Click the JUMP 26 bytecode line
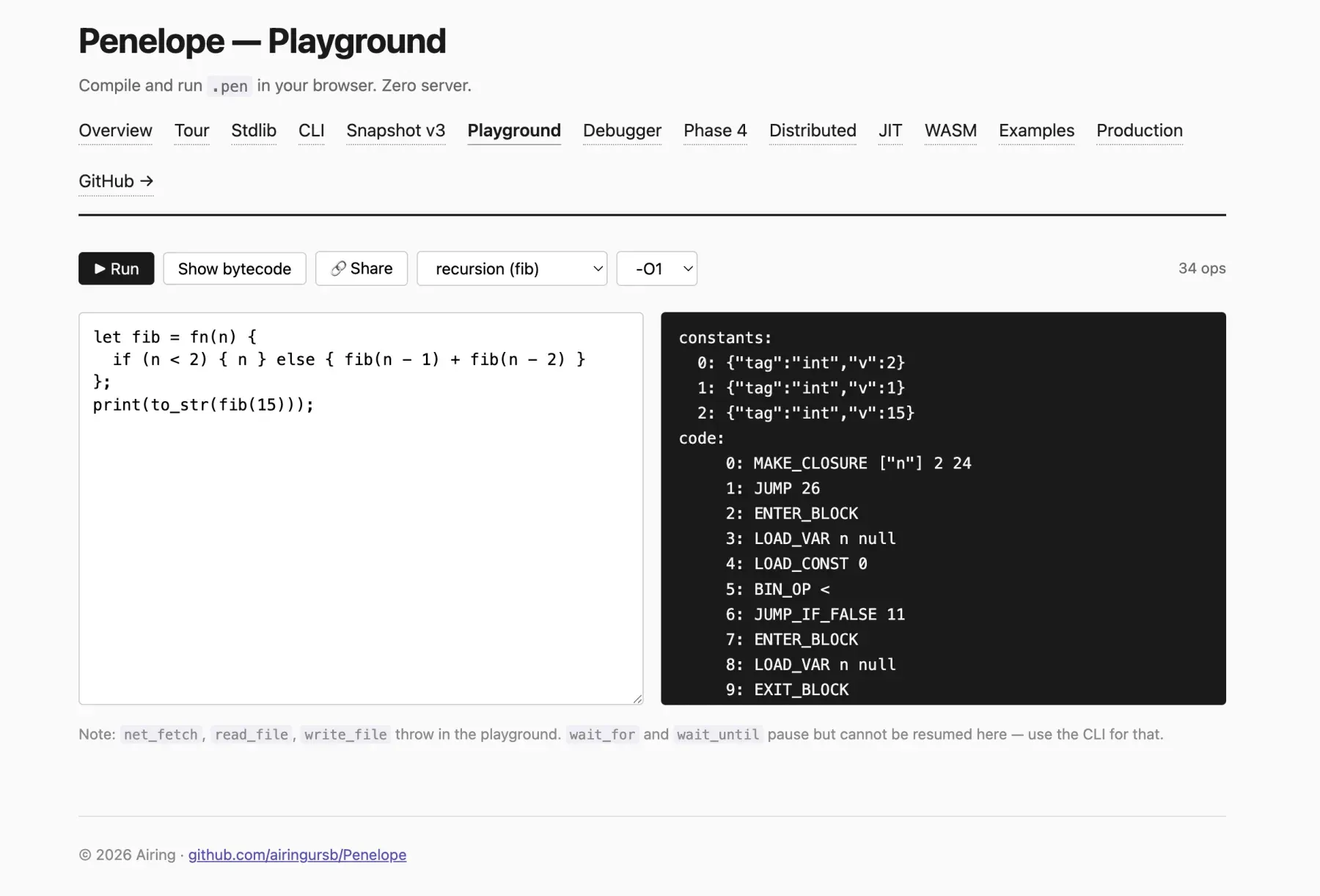This screenshot has height=896, width=1320. (x=773, y=488)
